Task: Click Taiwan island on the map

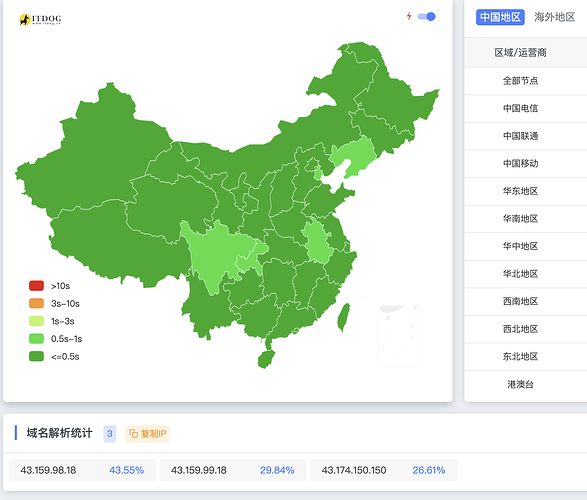Action: tap(344, 317)
